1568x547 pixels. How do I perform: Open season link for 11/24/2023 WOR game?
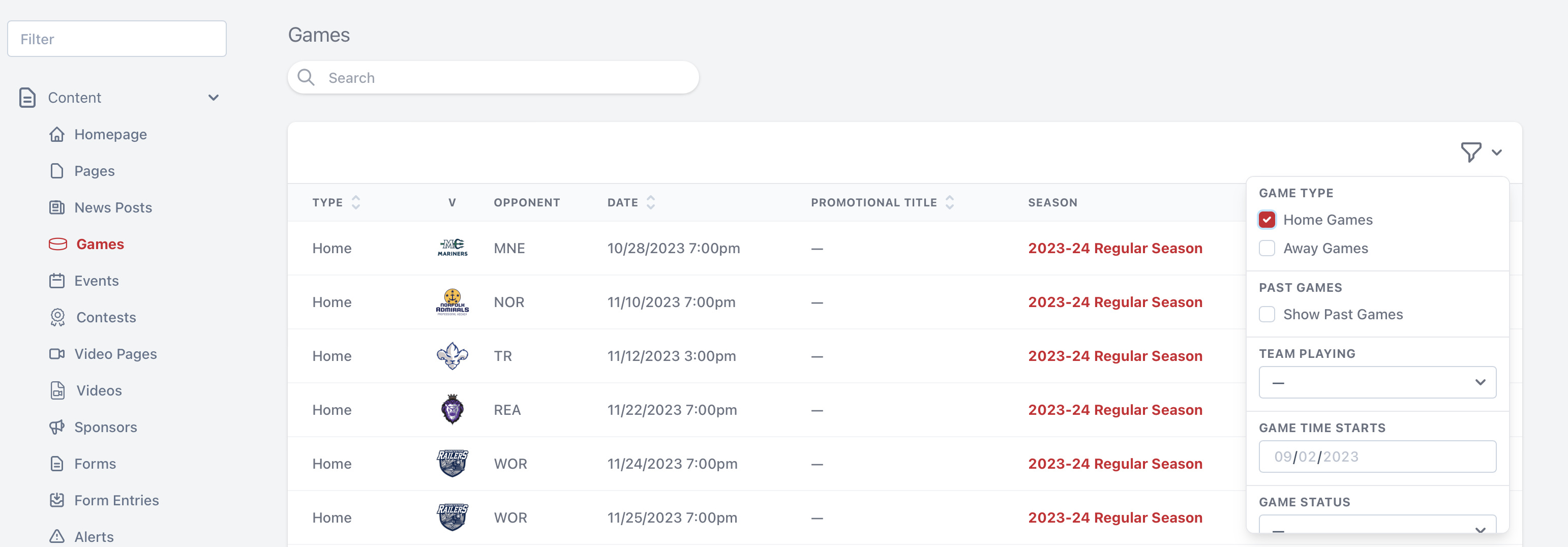[x=1115, y=464]
